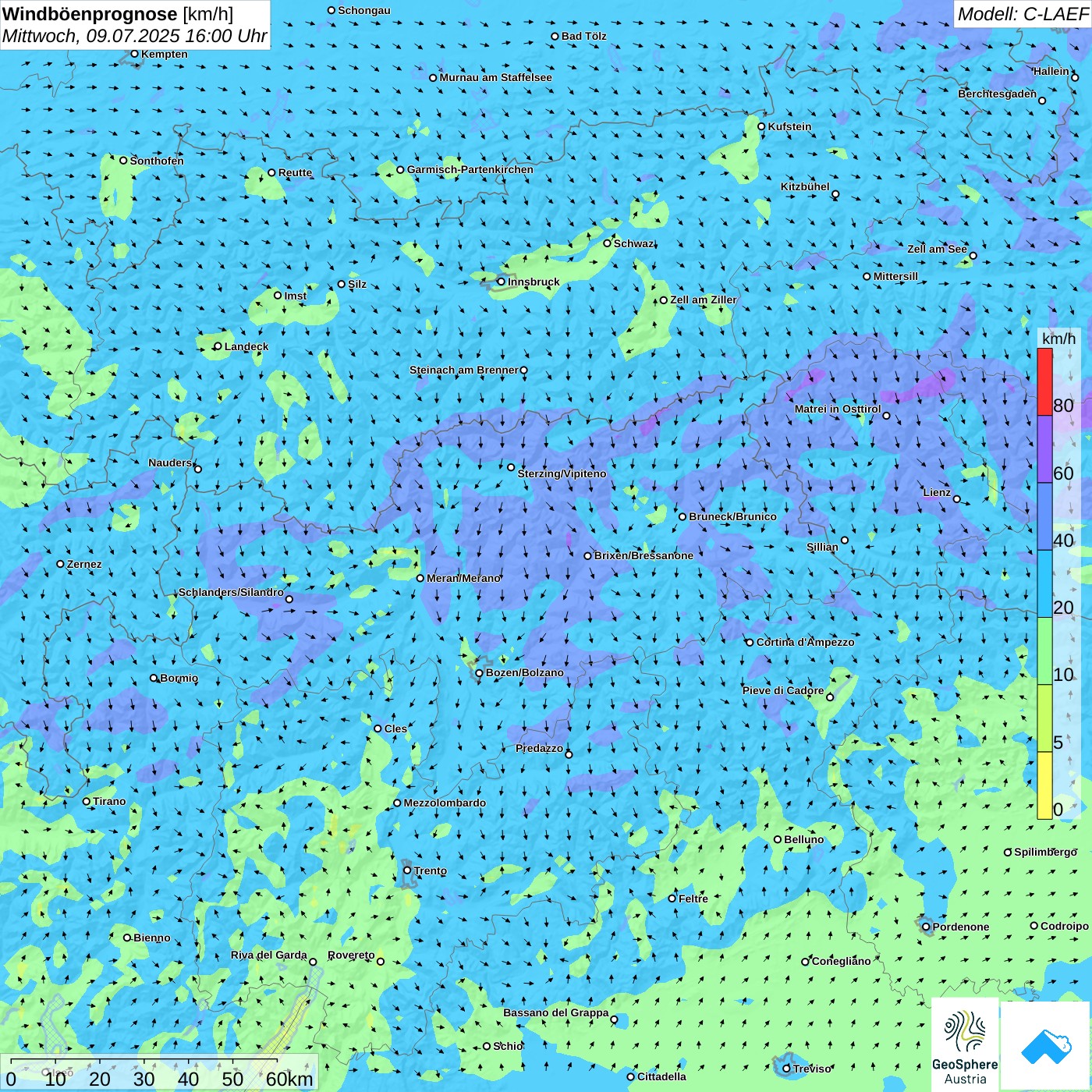Click the Mezzolombardo label
The image size is (1092, 1092).
445,803
